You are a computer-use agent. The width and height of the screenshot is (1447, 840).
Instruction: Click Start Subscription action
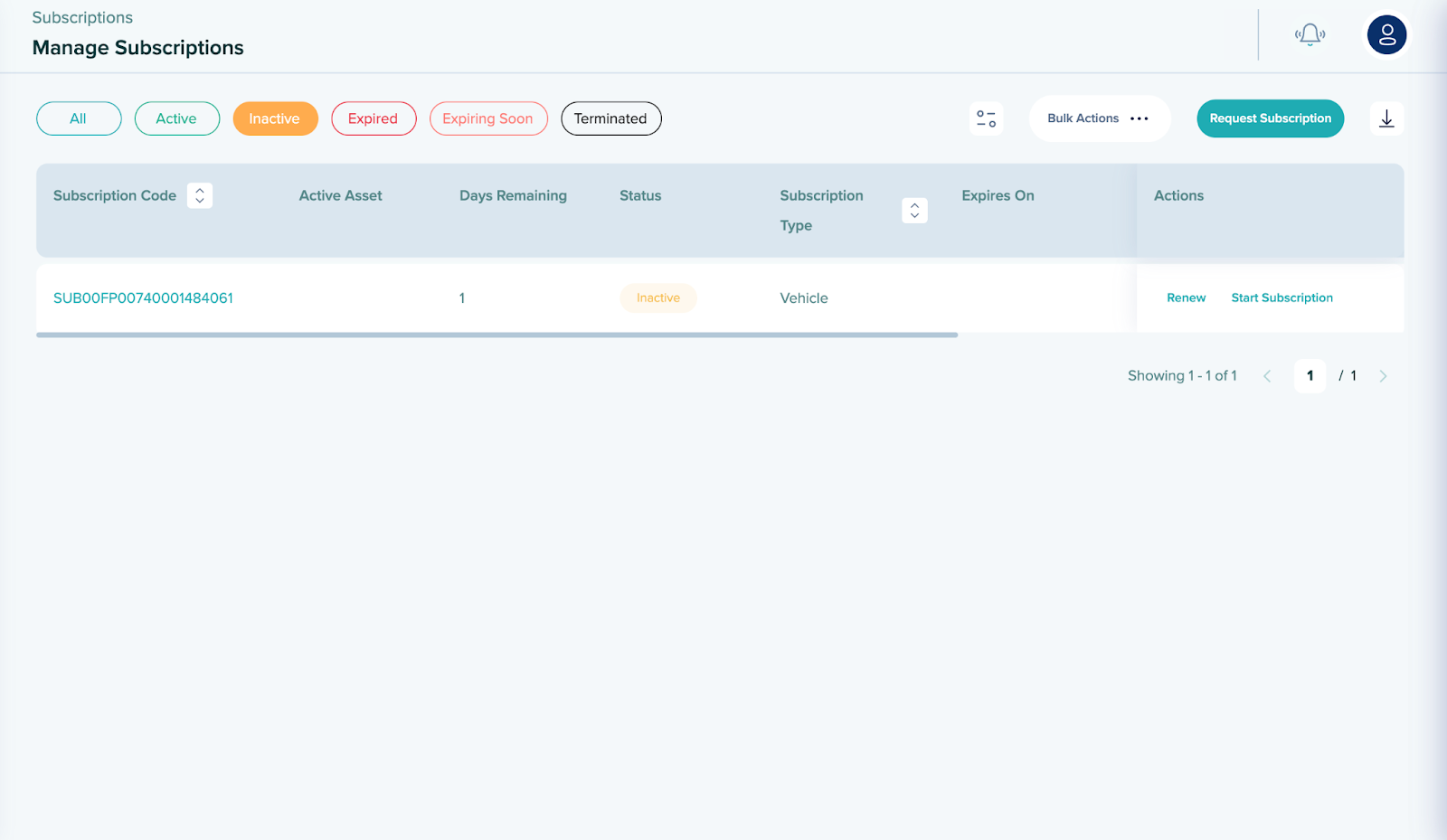click(x=1281, y=298)
